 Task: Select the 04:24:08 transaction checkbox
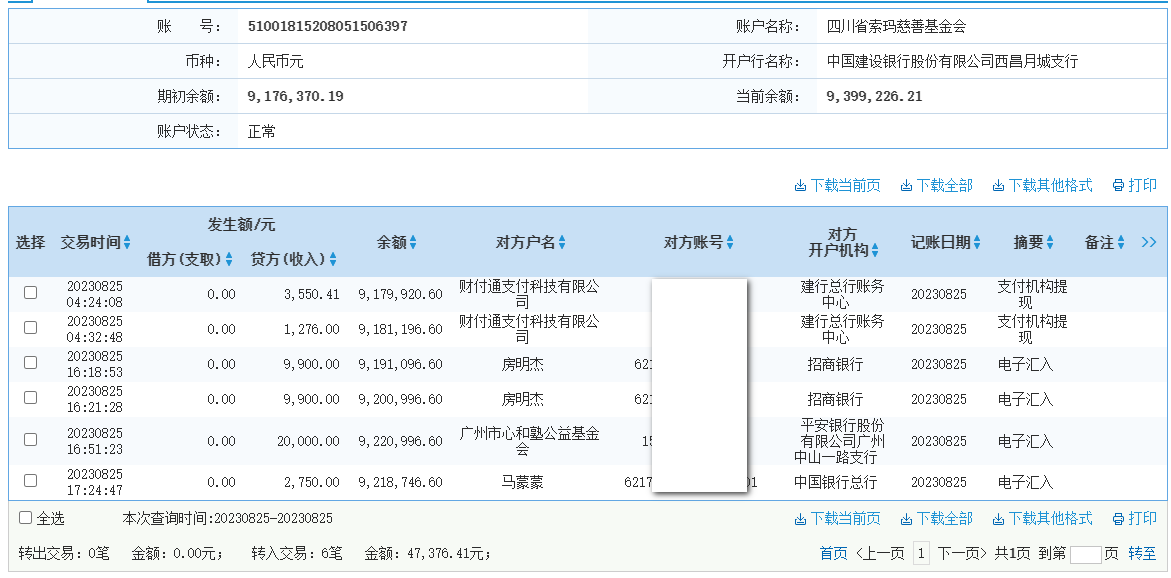pos(31,293)
